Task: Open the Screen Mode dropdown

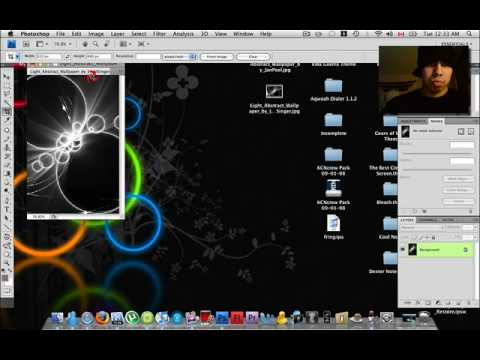Action: click(x=143, y=44)
